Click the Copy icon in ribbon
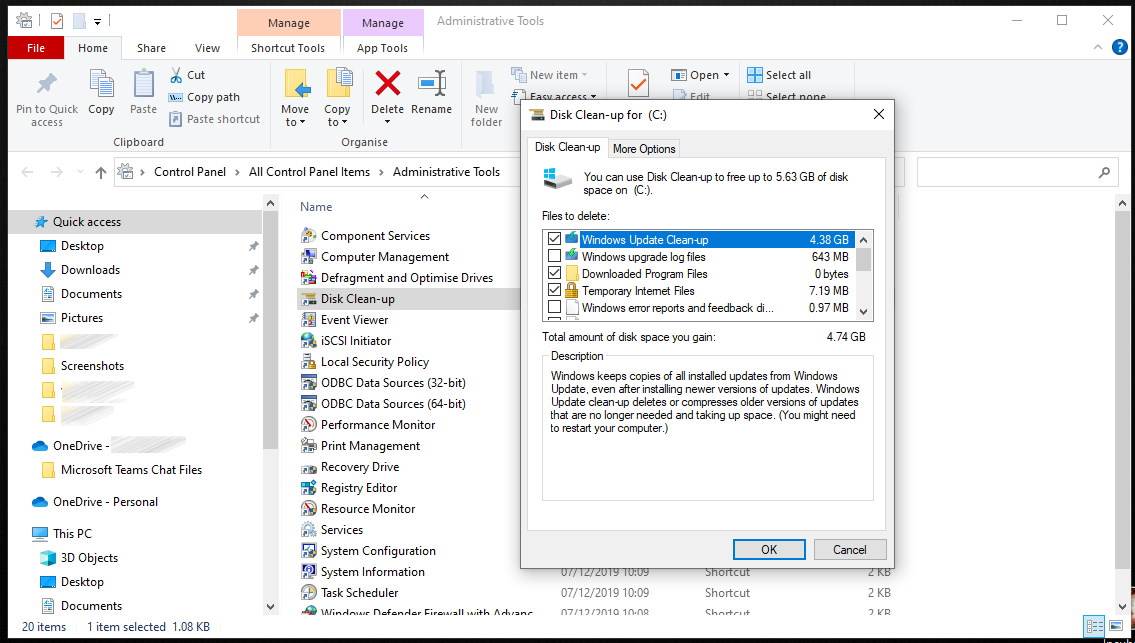 pos(101,84)
